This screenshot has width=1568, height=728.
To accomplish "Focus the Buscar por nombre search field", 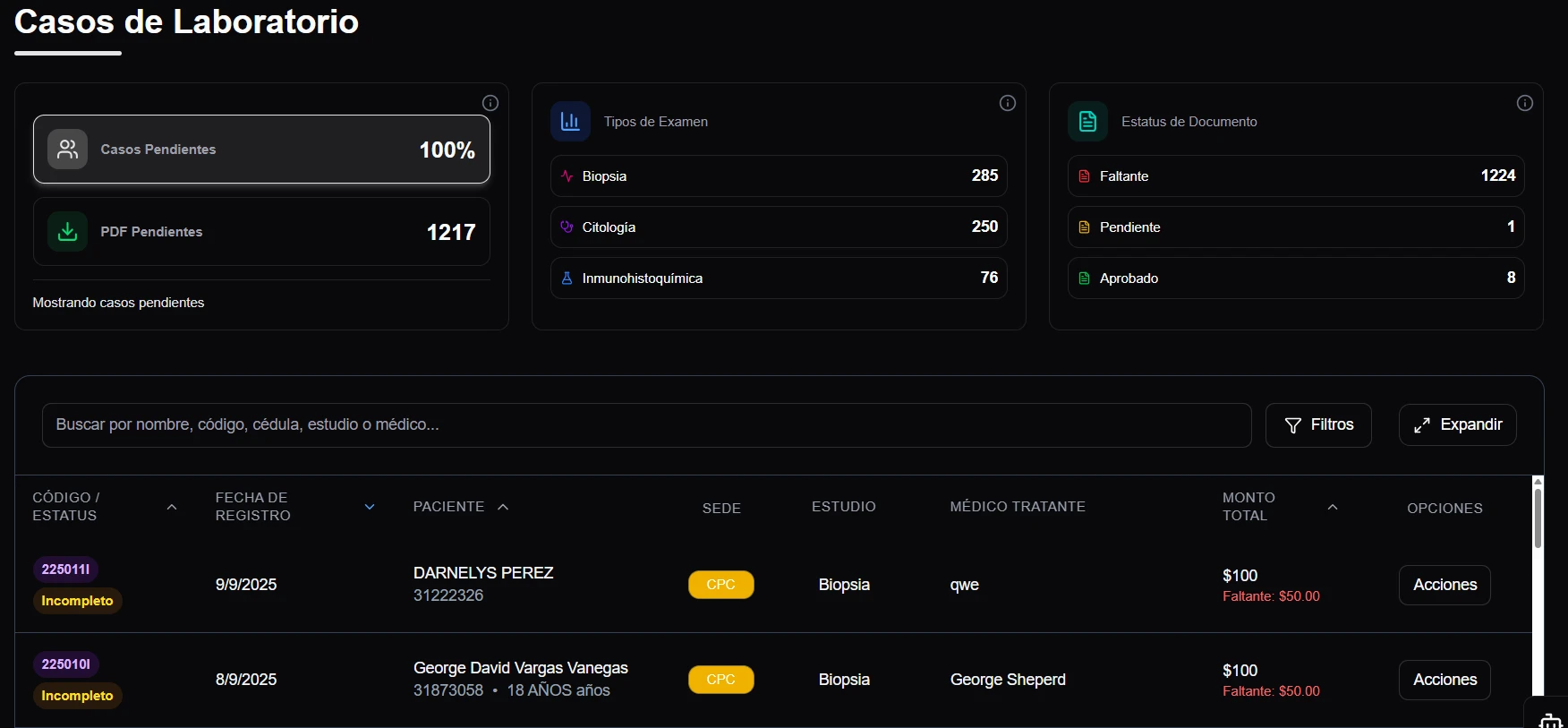I will 645,425.
